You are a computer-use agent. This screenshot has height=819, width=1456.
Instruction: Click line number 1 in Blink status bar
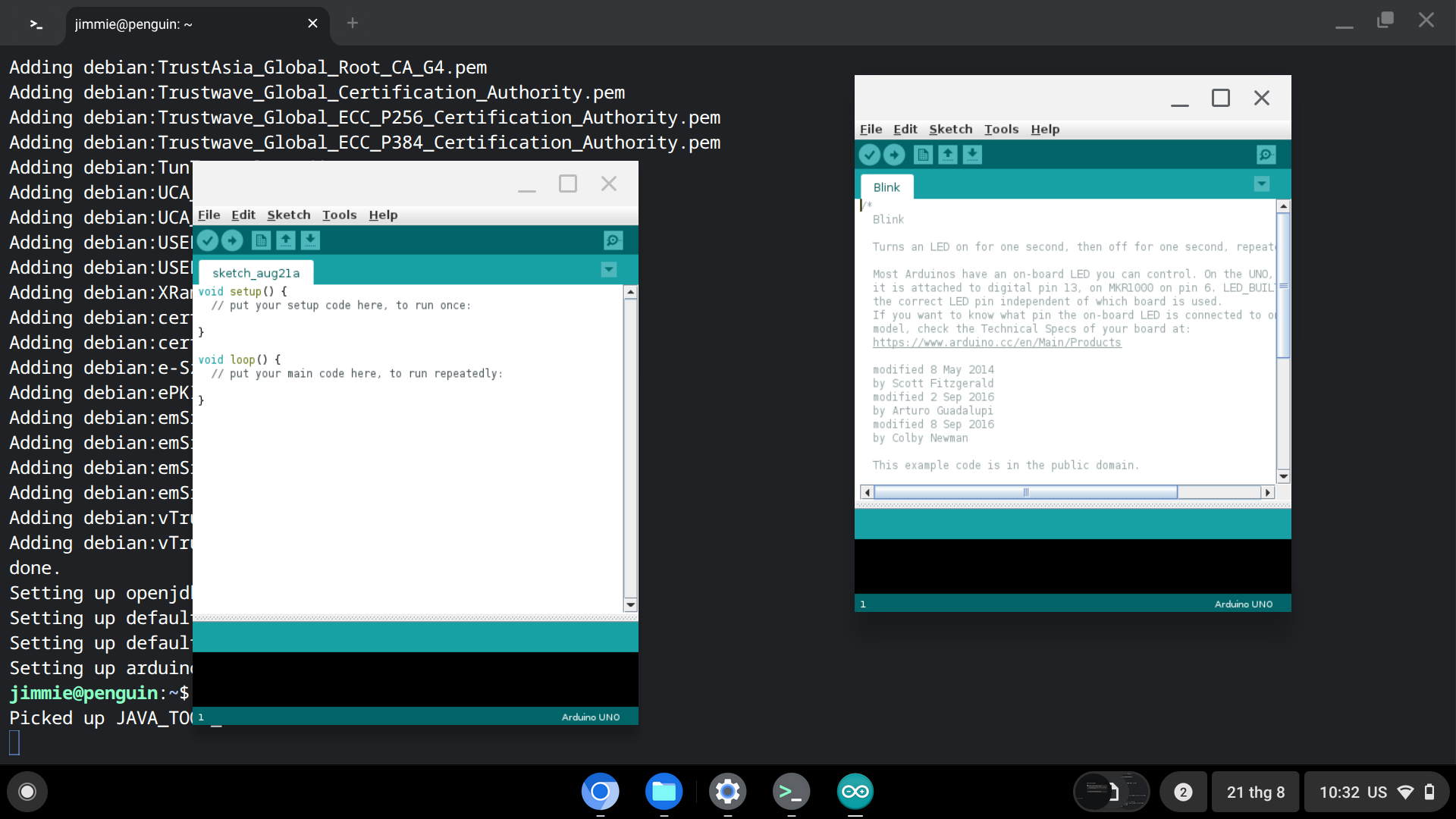pos(863,604)
